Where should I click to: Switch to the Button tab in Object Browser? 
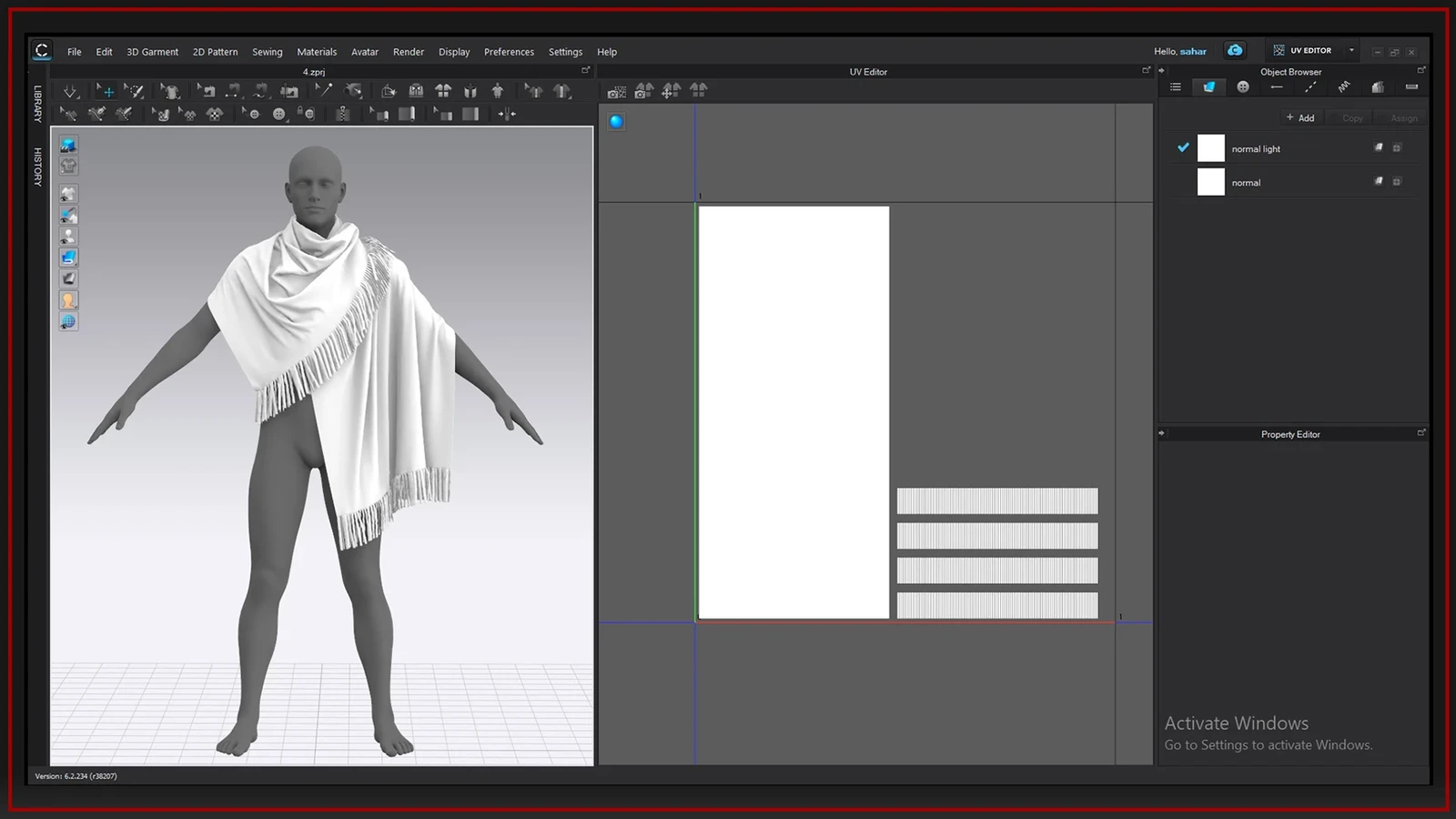click(x=1243, y=87)
